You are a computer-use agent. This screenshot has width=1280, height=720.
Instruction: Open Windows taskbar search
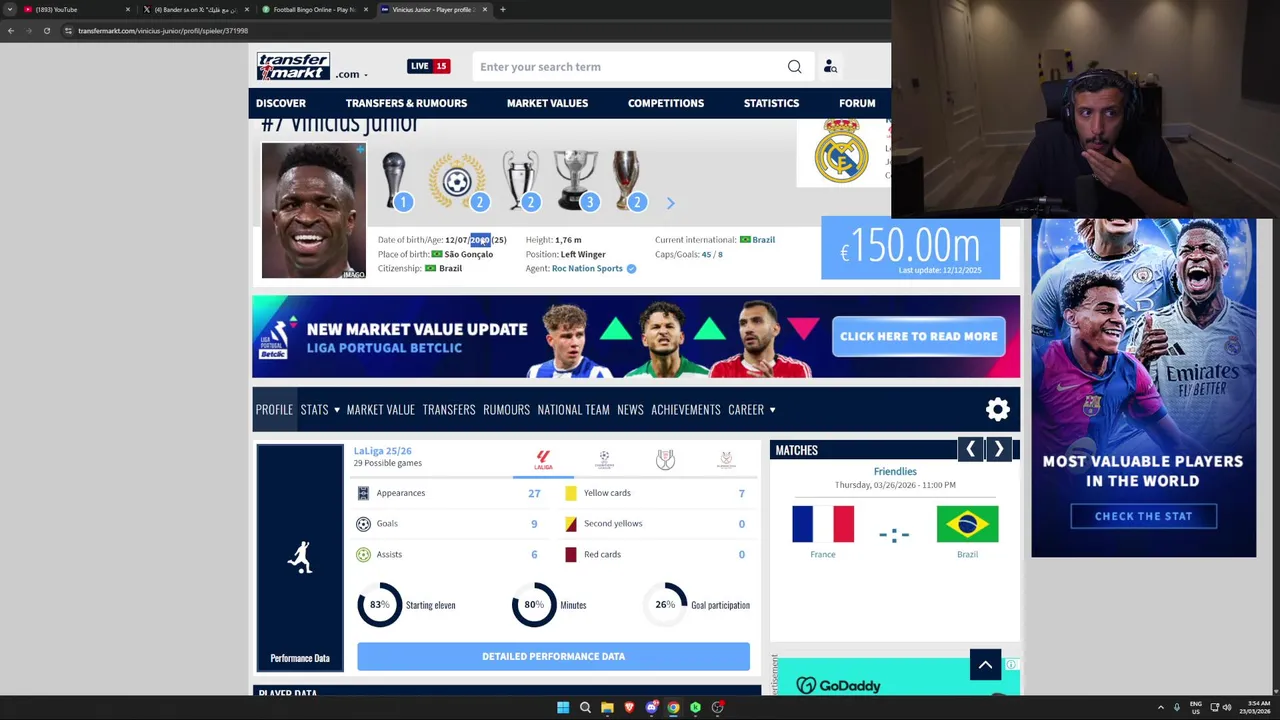click(x=585, y=707)
